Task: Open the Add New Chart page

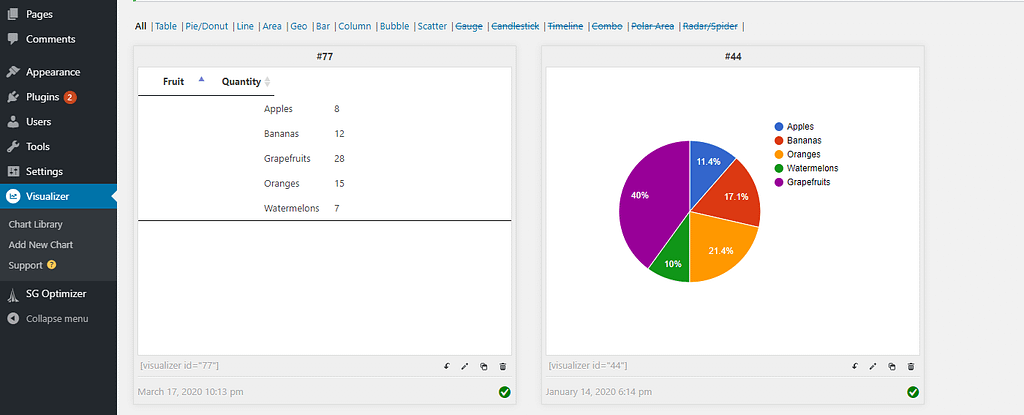Action: pos(40,244)
